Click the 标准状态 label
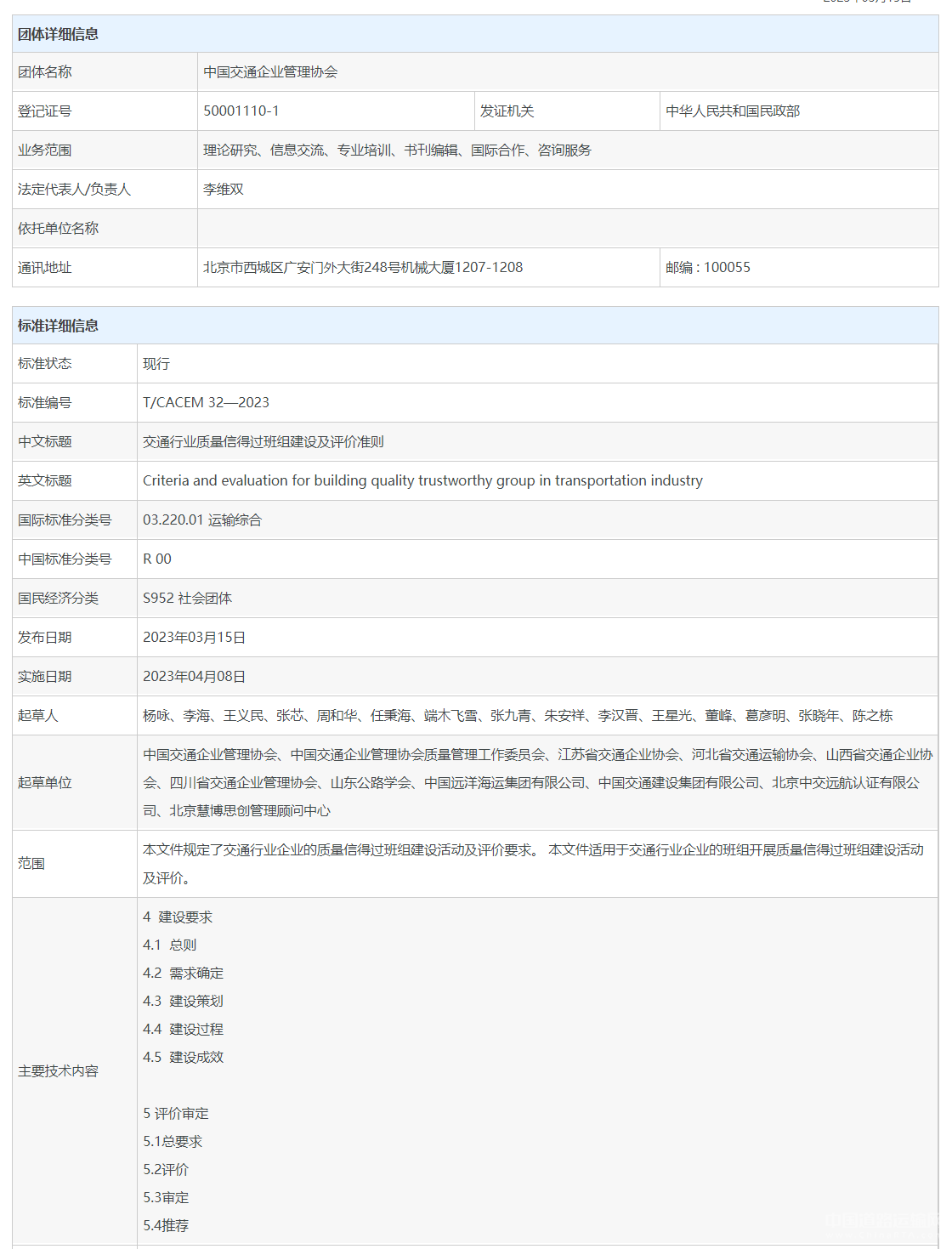The image size is (952, 1249). (x=45, y=364)
